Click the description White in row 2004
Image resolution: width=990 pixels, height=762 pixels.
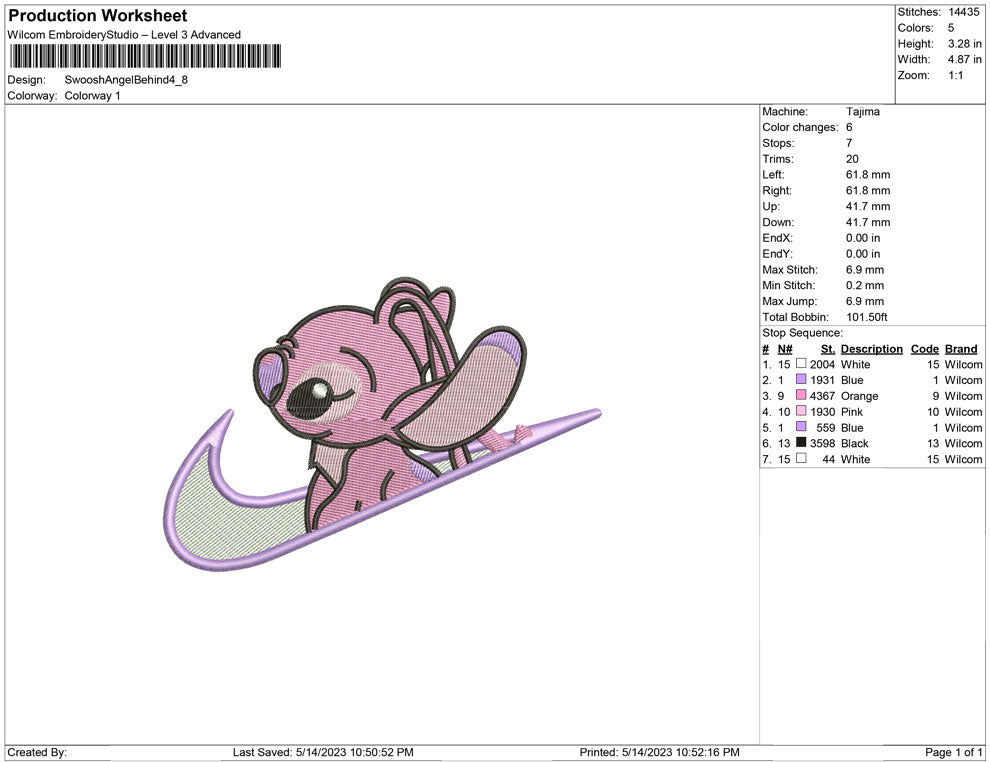(856, 364)
